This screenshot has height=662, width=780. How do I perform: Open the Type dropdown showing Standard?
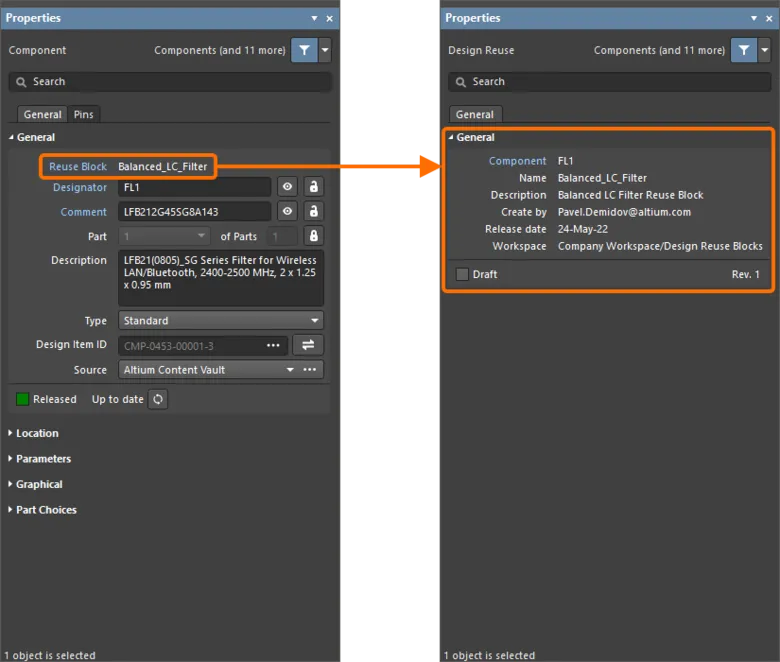point(221,321)
